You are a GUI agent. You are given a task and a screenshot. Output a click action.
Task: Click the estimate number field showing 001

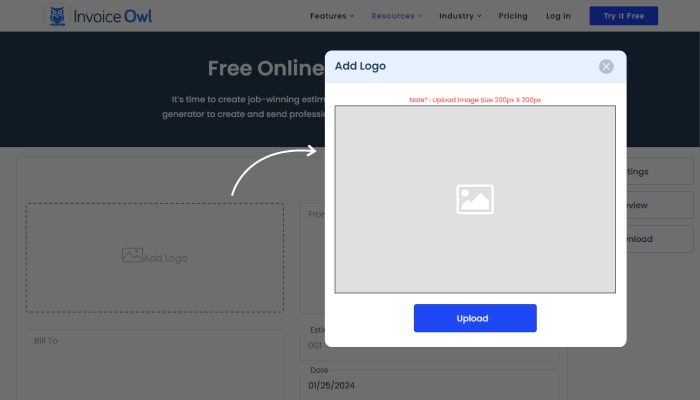click(x=314, y=345)
